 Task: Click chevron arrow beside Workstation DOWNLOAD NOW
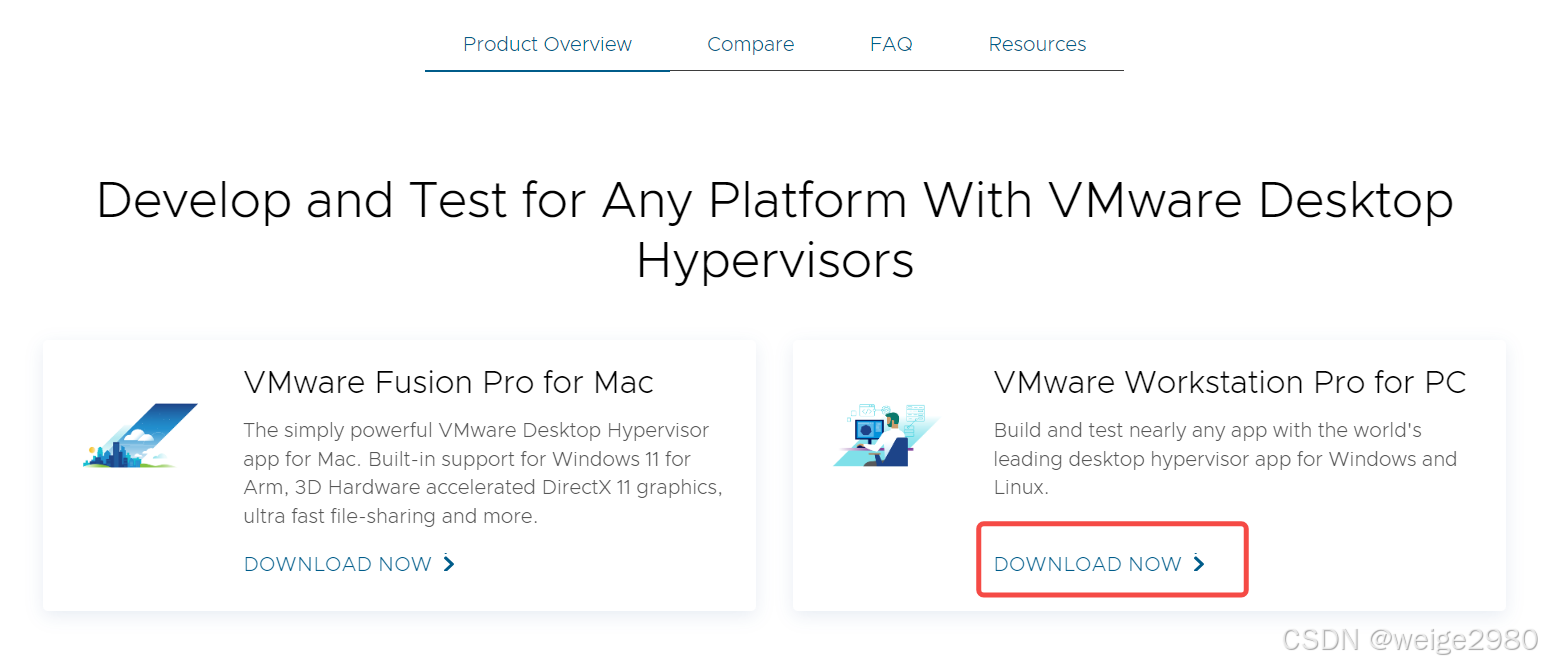click(1199, 564)
